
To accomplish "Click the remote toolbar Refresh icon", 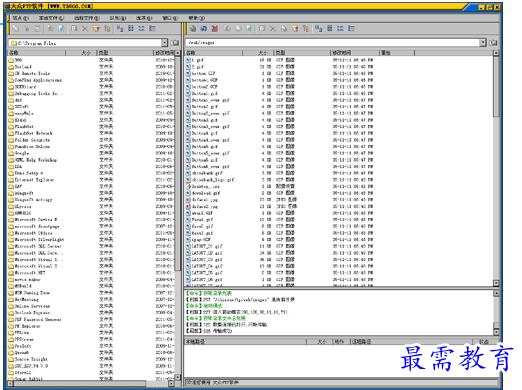I will tap(249, 29).
